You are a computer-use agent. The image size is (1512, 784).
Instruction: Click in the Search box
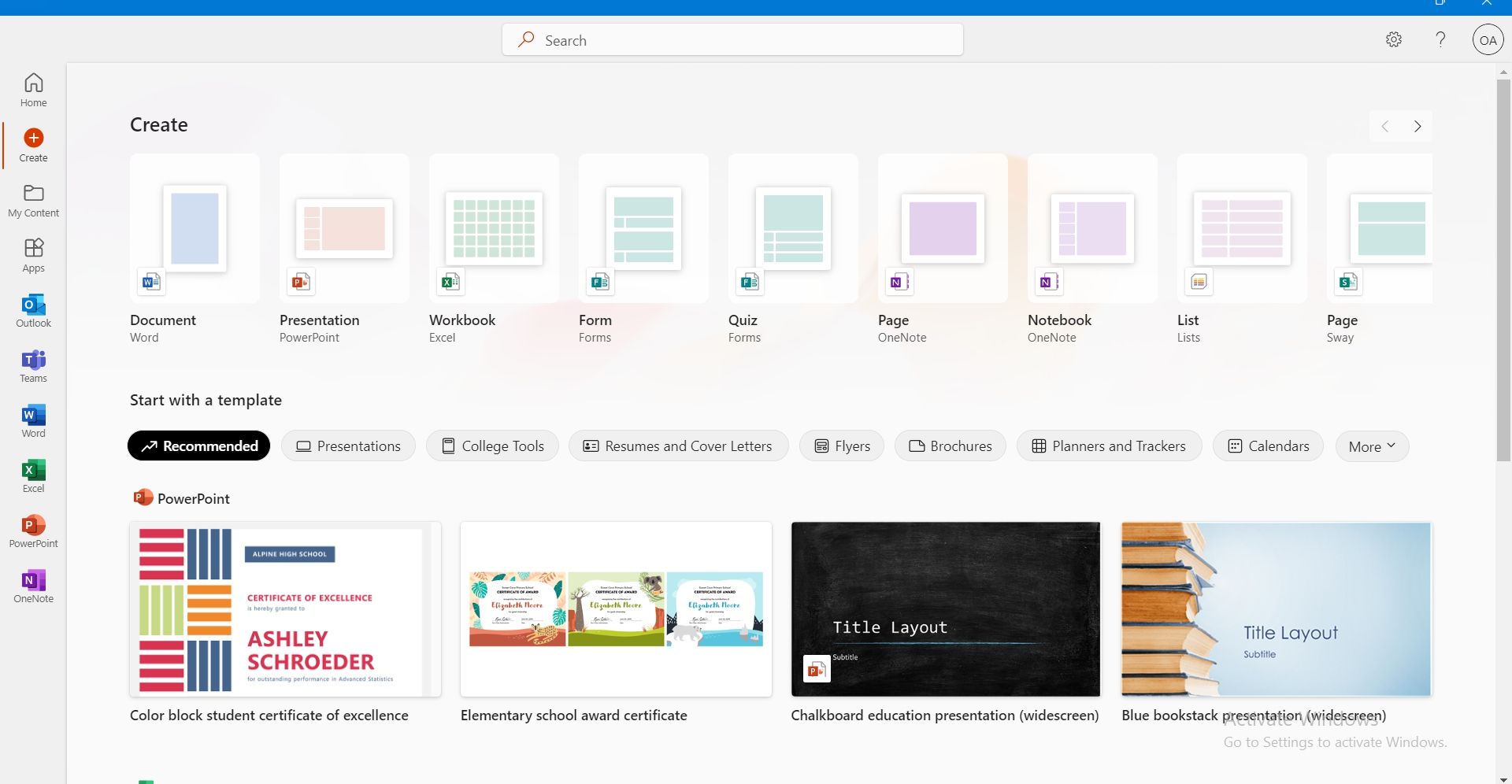coord(732,40)
